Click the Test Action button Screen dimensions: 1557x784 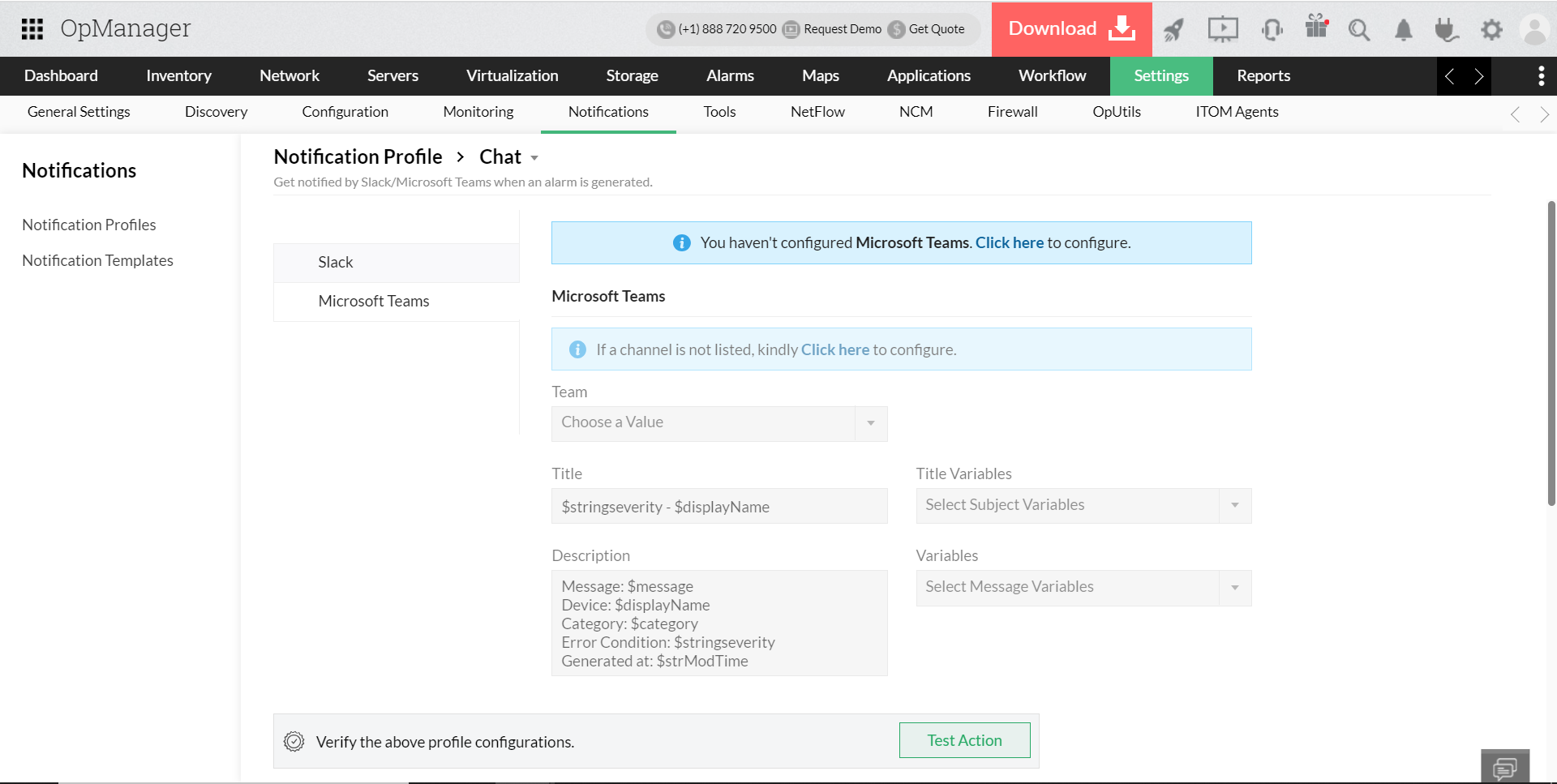964,740
